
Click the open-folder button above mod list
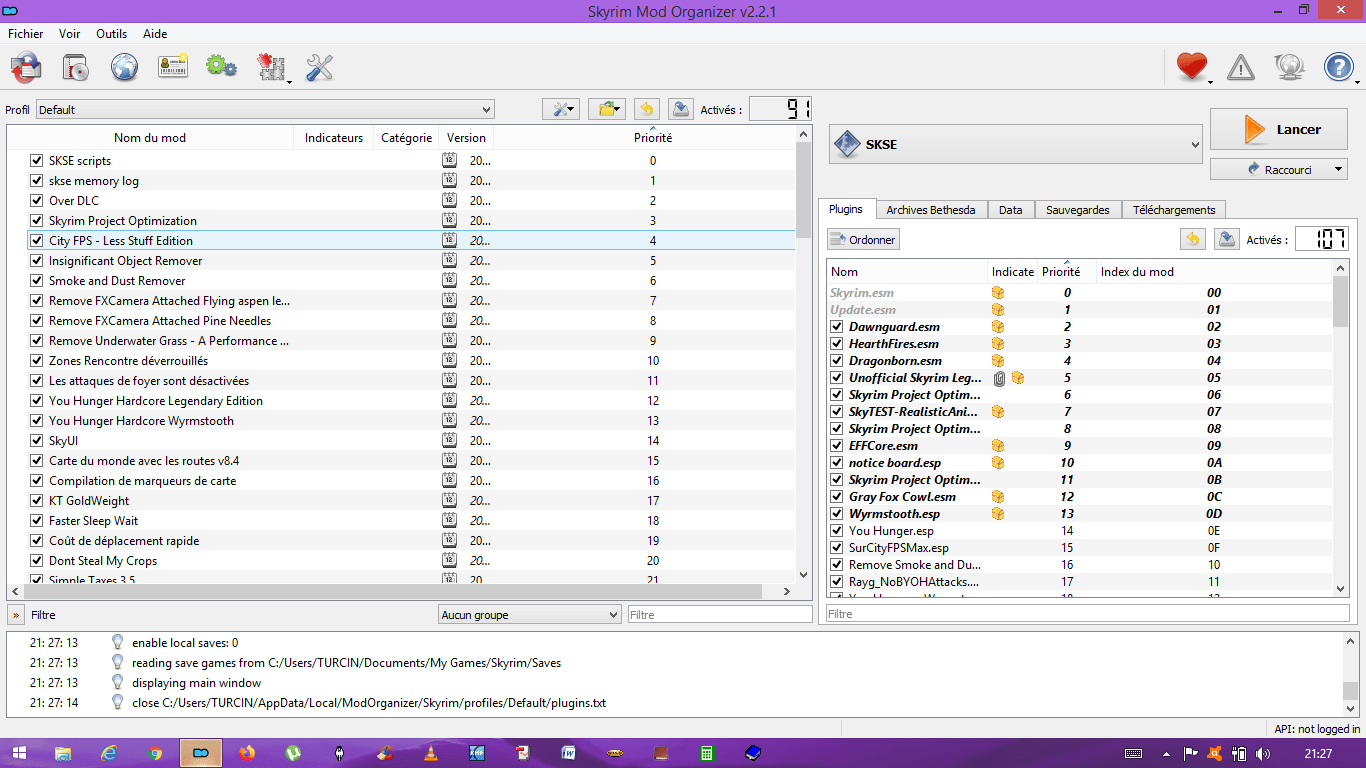coord(606,109)
